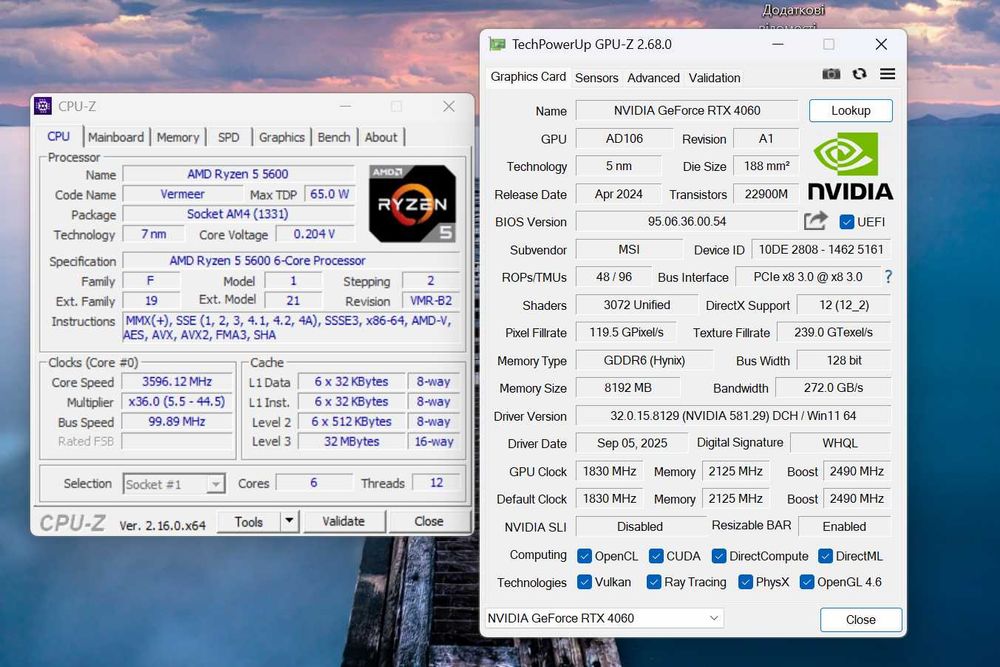Click the Bandwidth value 272.0 GB/s

coord(833,388)
